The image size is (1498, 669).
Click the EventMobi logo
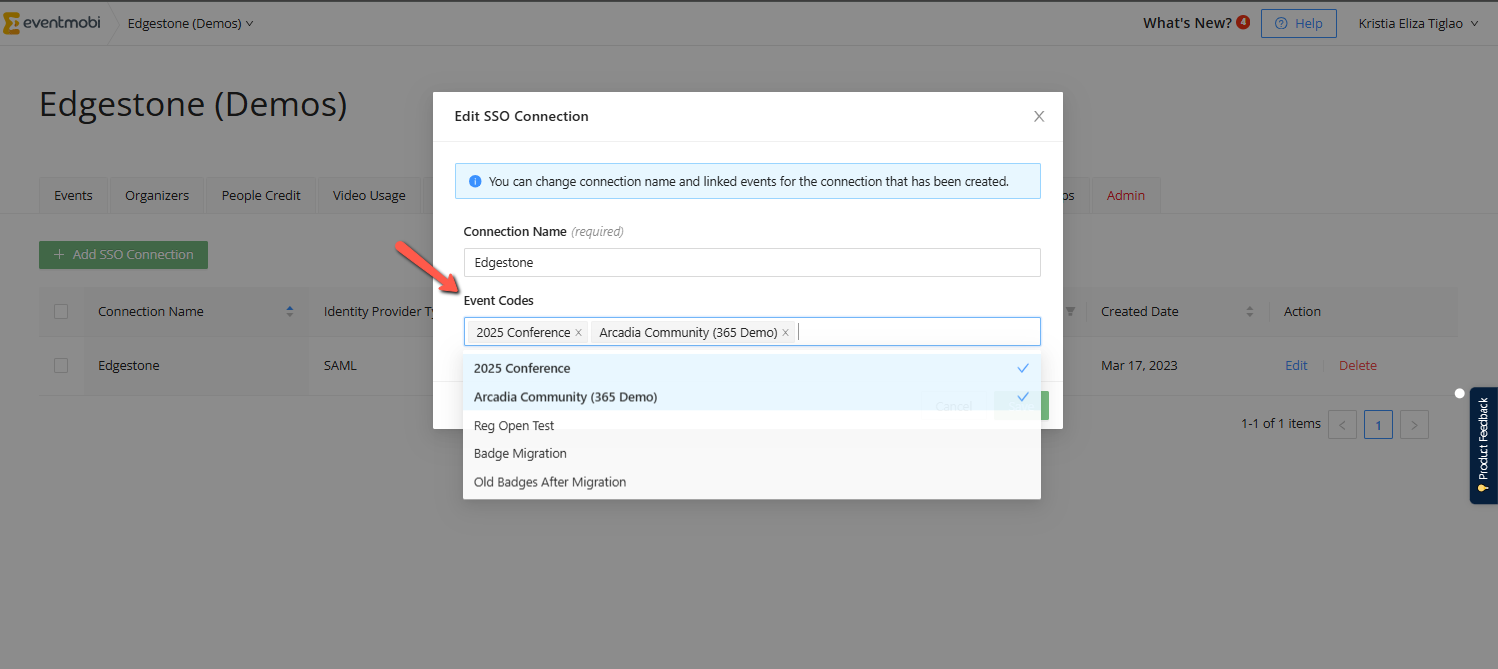tap(51, 23)
